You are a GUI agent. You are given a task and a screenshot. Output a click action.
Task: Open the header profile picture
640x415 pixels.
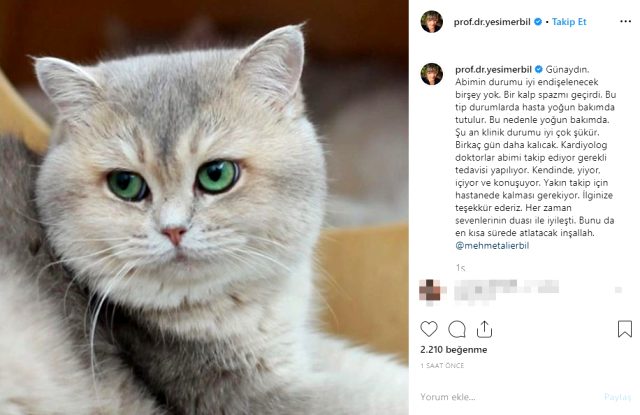431,21
